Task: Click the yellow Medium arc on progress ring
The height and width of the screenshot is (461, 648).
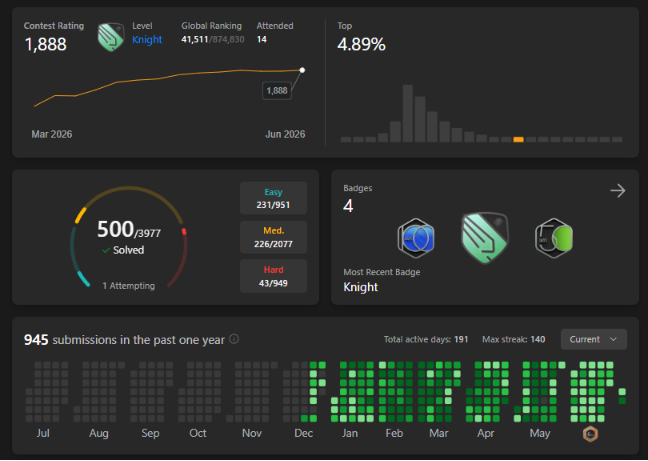Action: [x=81, y=215]
